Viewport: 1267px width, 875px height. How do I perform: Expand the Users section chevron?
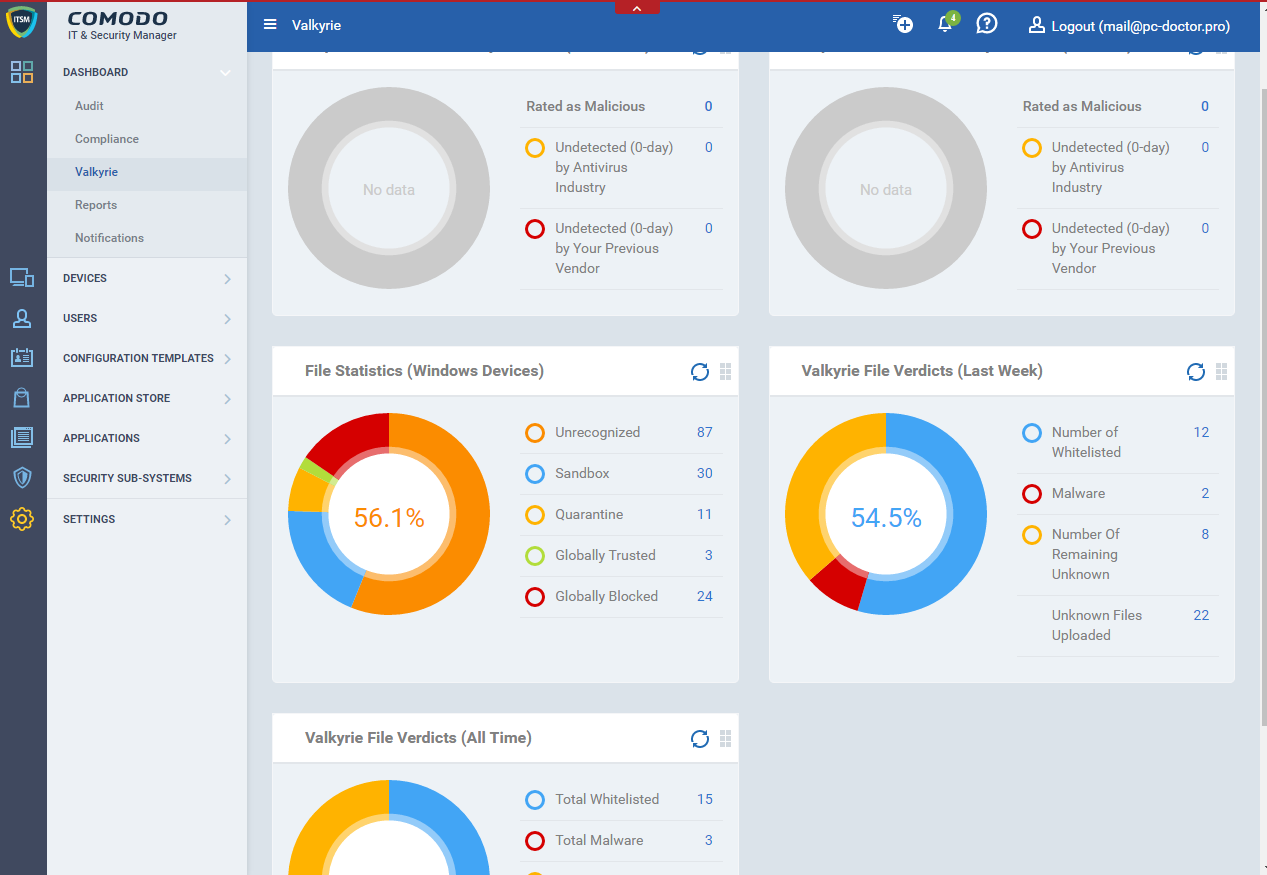pos(228,319)
